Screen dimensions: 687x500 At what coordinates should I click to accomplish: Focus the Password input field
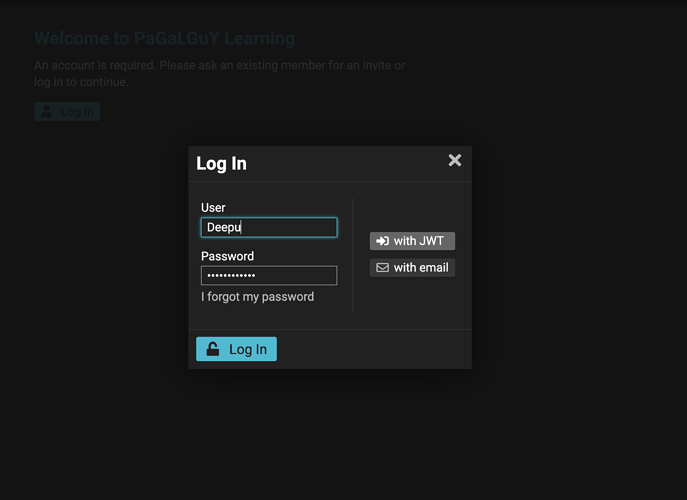coord(269,276)
